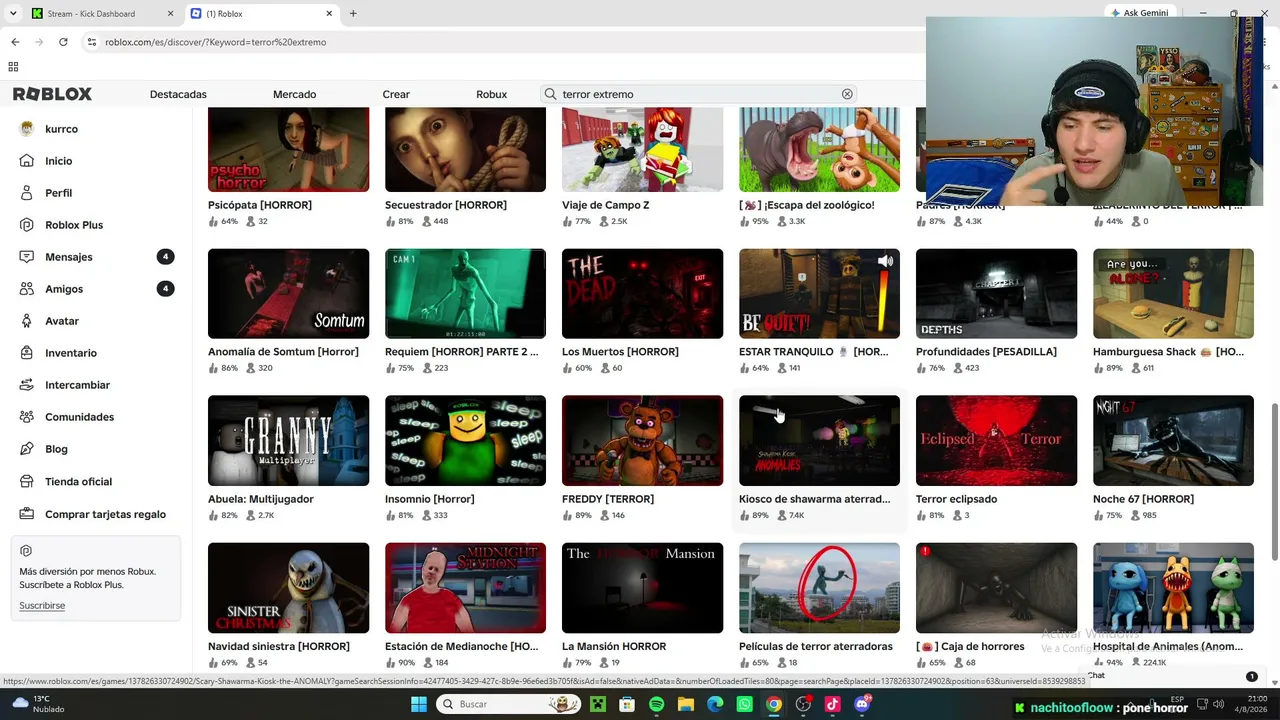Close the Stream - Kick Dashboard tab
1280x720 pixels.
coord(170,14)
